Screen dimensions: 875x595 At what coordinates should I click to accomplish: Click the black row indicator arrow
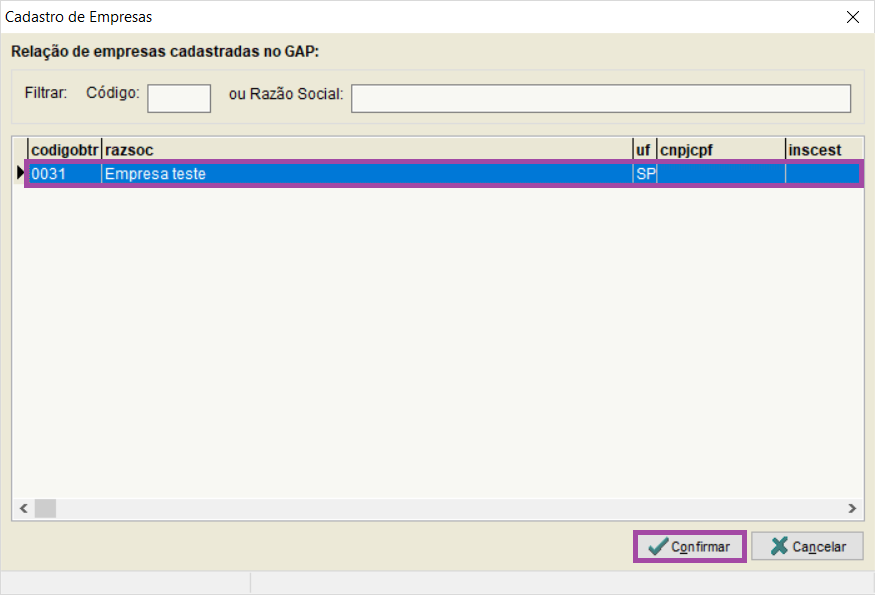click(x=20, y=174)
